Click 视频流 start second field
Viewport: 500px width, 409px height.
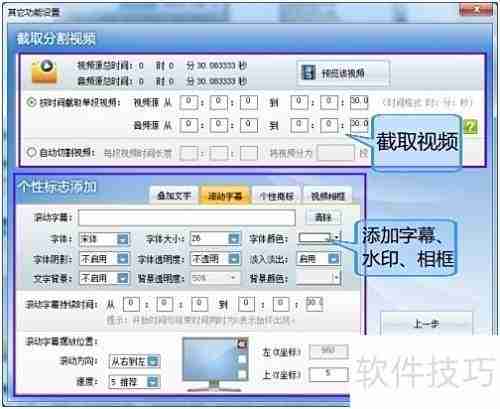click(249, 103)
